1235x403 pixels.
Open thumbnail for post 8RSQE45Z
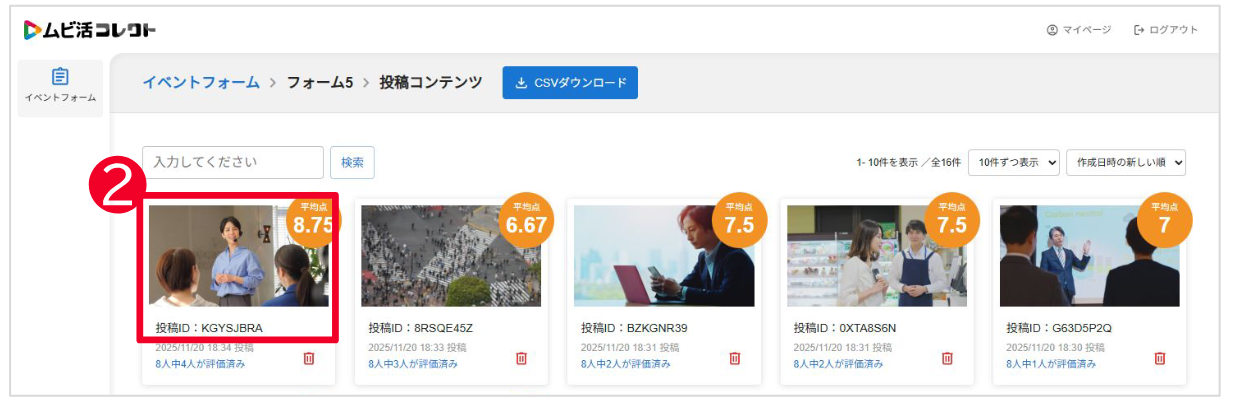450,256
